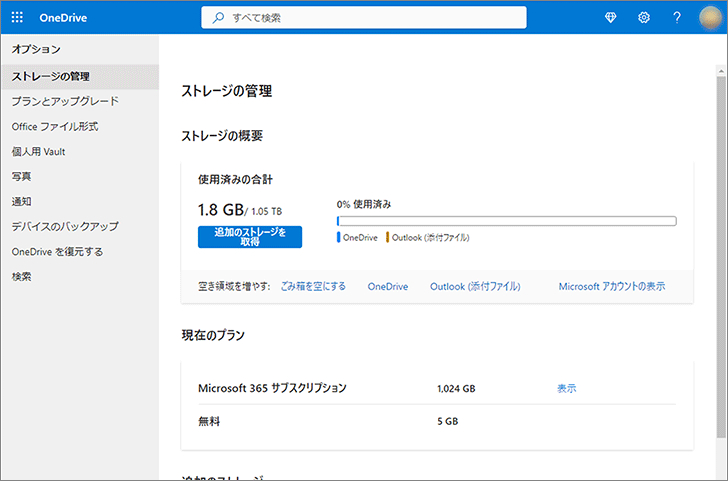Click the 1,024 GB plan value
Screen dimensions: 728x481
tap(456, 389)
